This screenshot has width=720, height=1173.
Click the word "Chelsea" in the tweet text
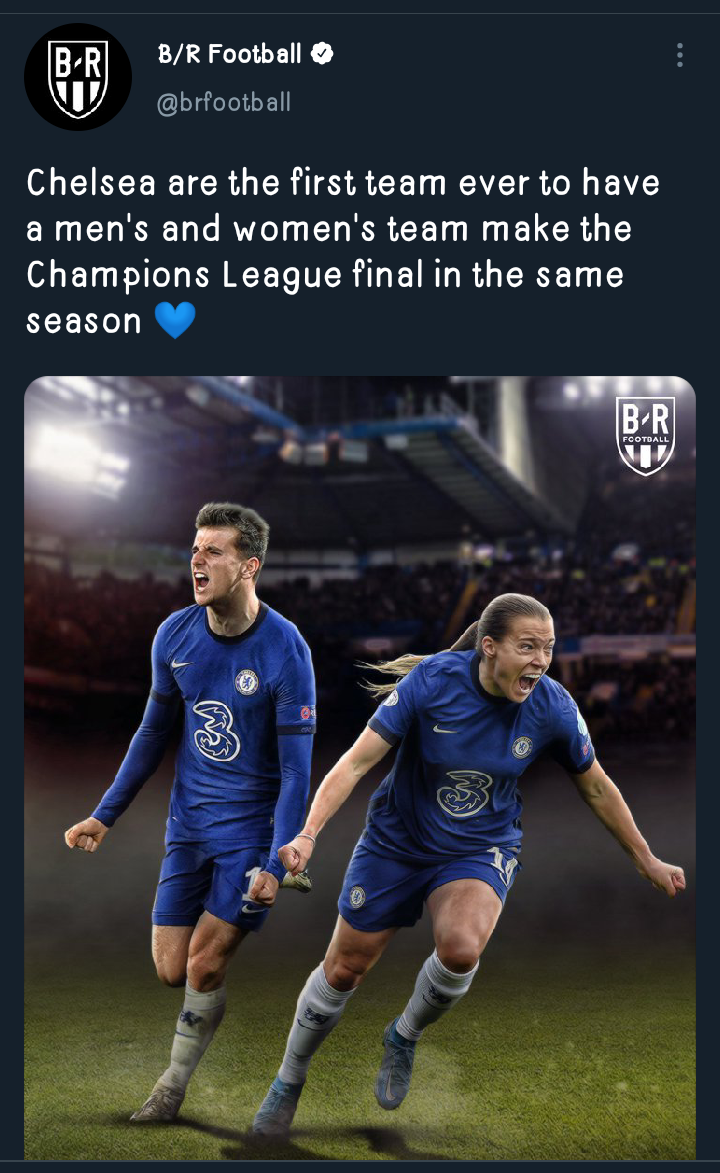[91, 183]
